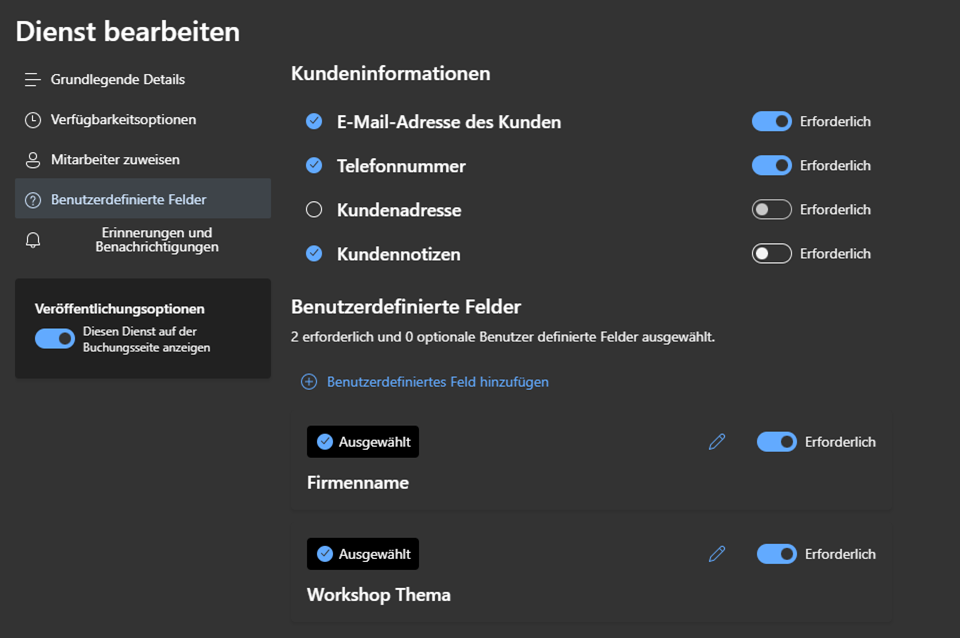Edit the Firmenname field via pencil icon

pyautogui.click(x=717, y=441)
